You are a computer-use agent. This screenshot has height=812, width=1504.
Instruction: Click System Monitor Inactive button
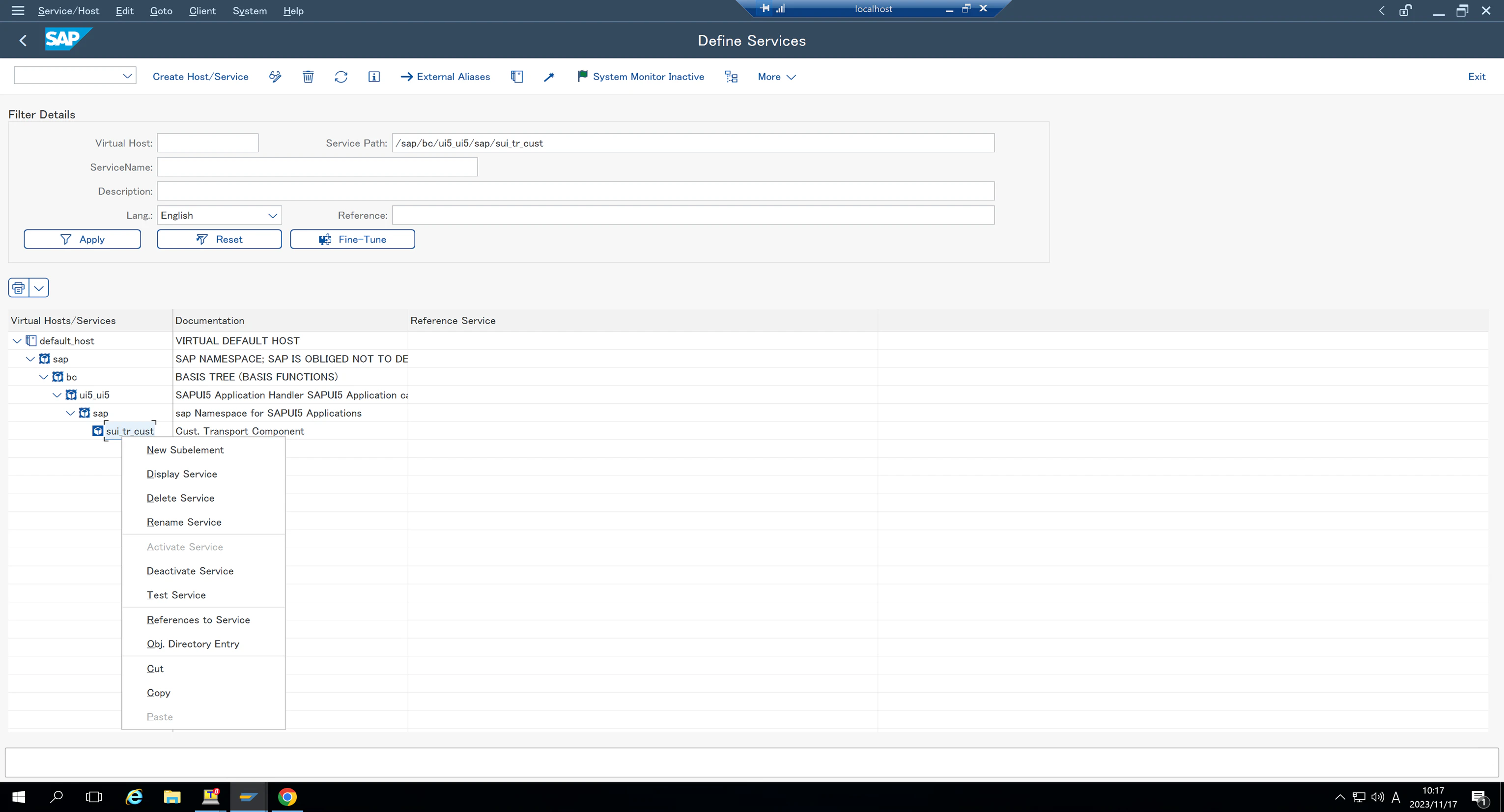641,77
